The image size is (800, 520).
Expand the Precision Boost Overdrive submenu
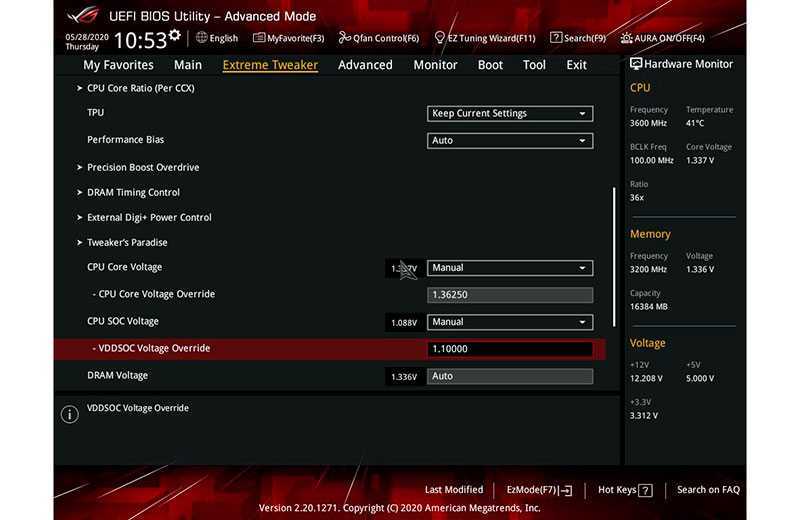coord(142,168)
